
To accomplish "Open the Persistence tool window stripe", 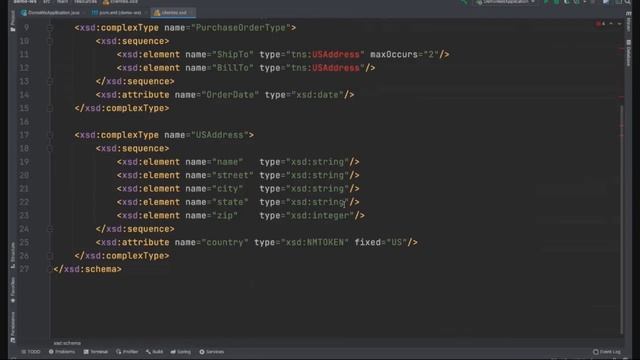I will coord(13,327).
